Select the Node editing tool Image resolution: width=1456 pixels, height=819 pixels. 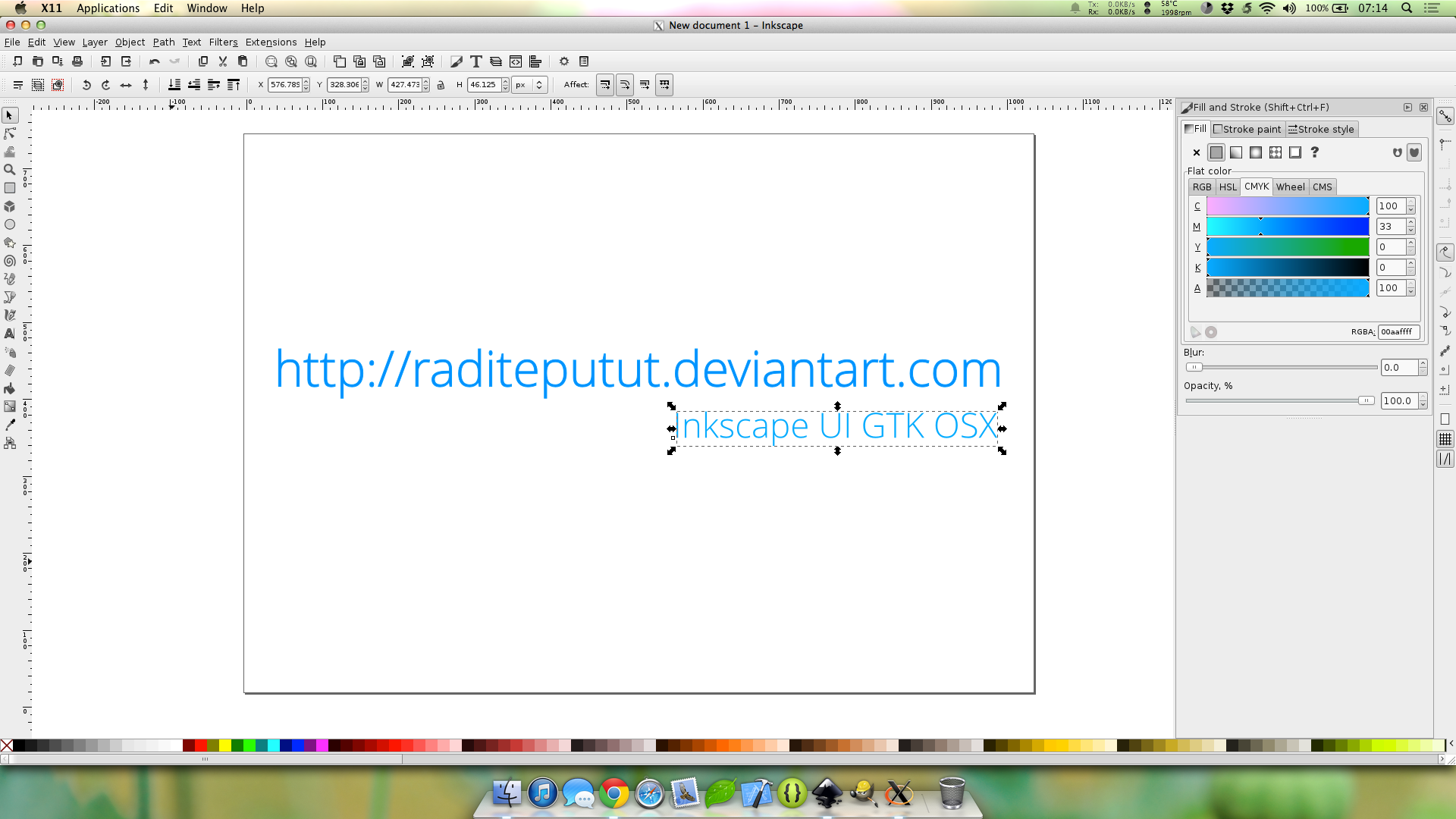10,133
